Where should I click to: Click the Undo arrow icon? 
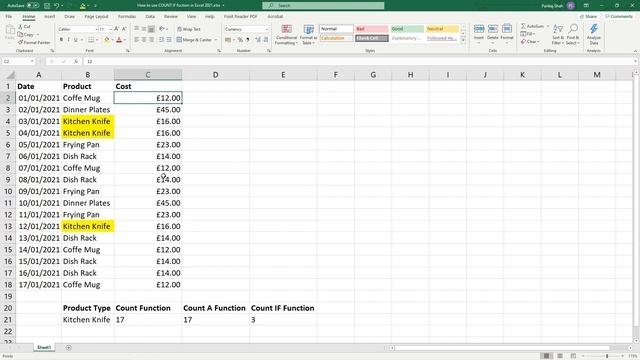(x=56, y=6)
